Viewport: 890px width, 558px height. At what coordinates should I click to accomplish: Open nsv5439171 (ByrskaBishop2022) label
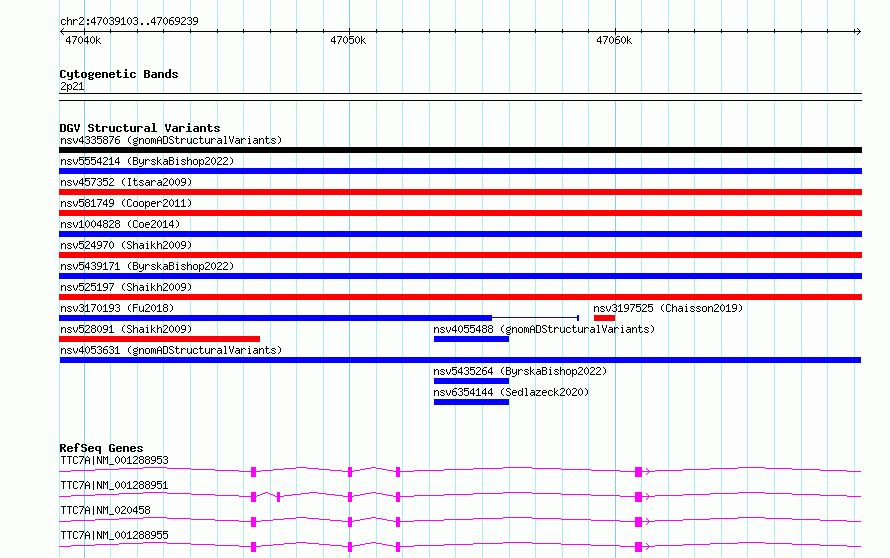(147, 266)
